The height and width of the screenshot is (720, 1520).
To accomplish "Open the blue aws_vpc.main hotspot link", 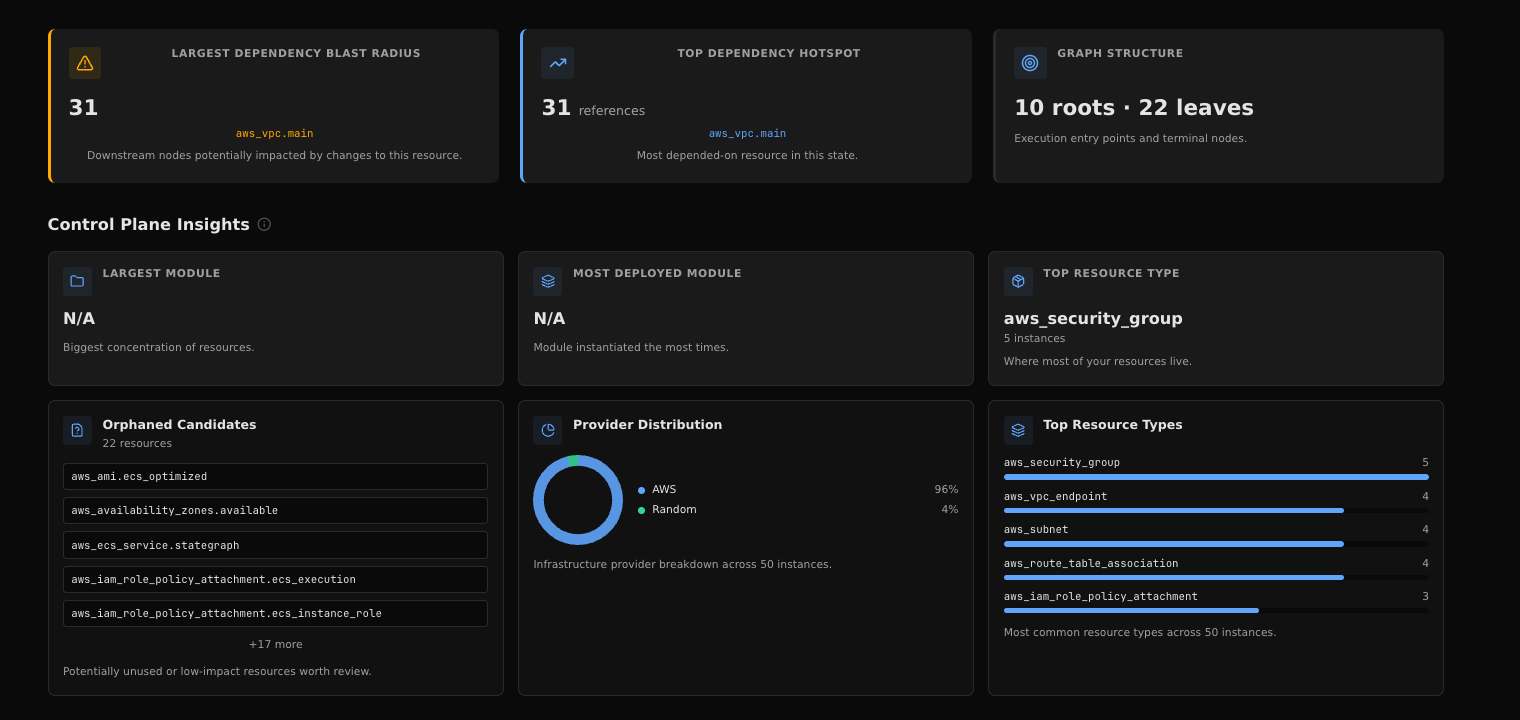I will coord(747,134).
